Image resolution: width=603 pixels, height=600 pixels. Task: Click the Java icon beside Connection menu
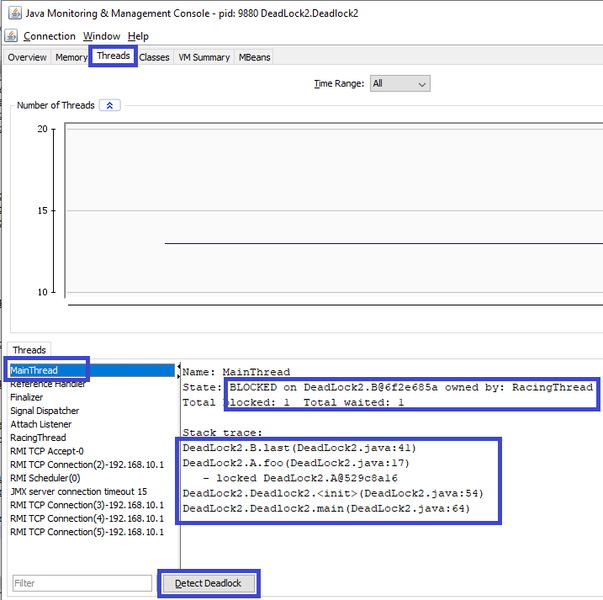[11, 36]
